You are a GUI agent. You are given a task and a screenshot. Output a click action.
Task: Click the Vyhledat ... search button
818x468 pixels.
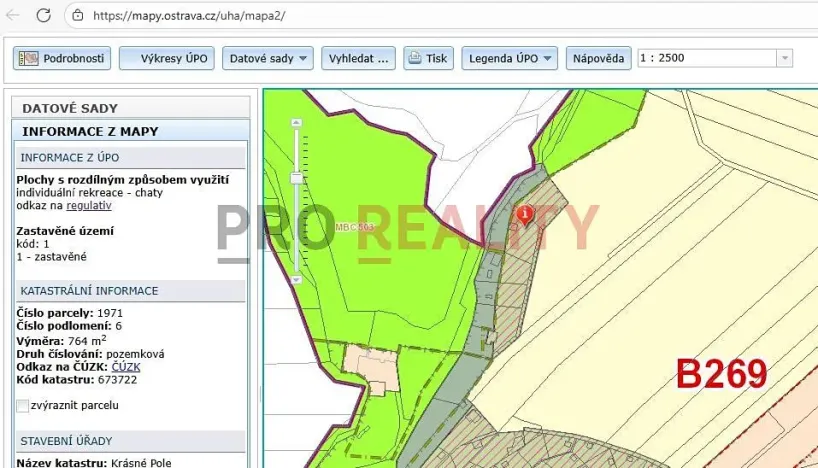(x=358, y=58)
